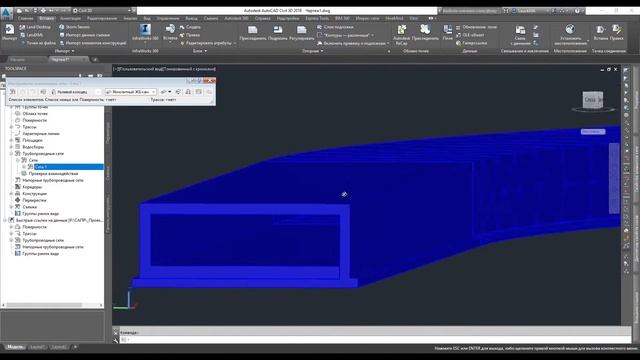Open the frames visibility dropdown in Опорная

(346, 35)
